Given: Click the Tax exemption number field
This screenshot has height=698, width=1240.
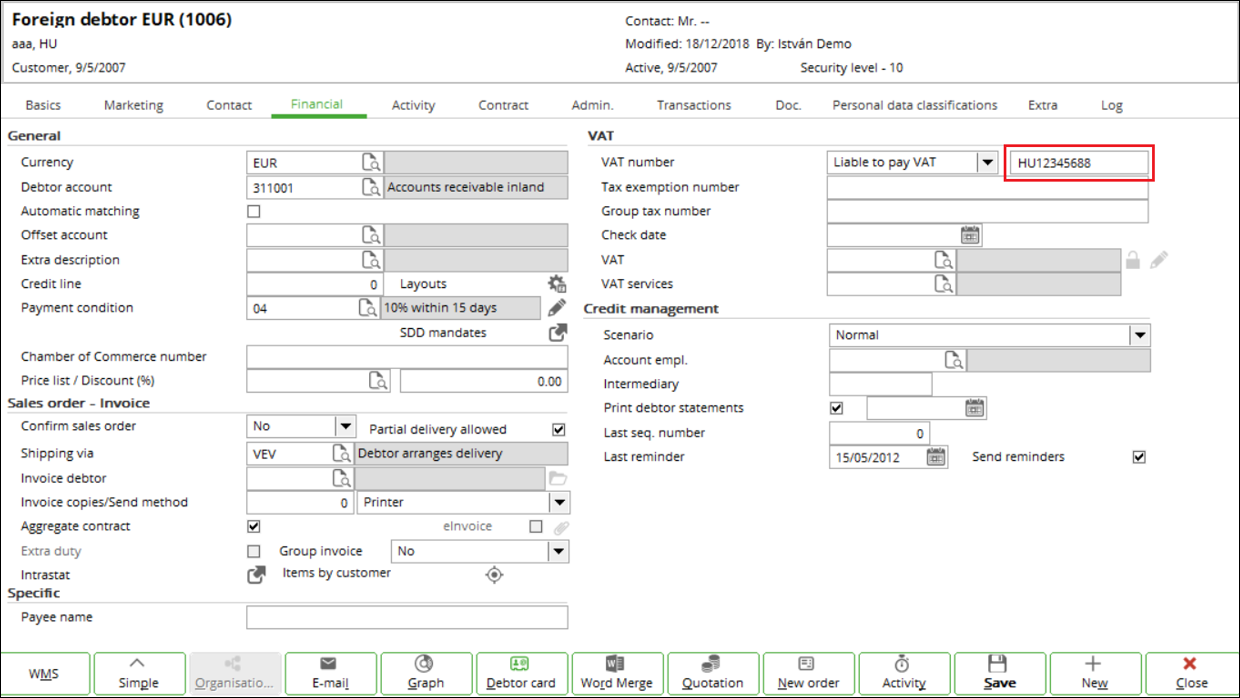Looking at the screenshot, I should 988,187.
